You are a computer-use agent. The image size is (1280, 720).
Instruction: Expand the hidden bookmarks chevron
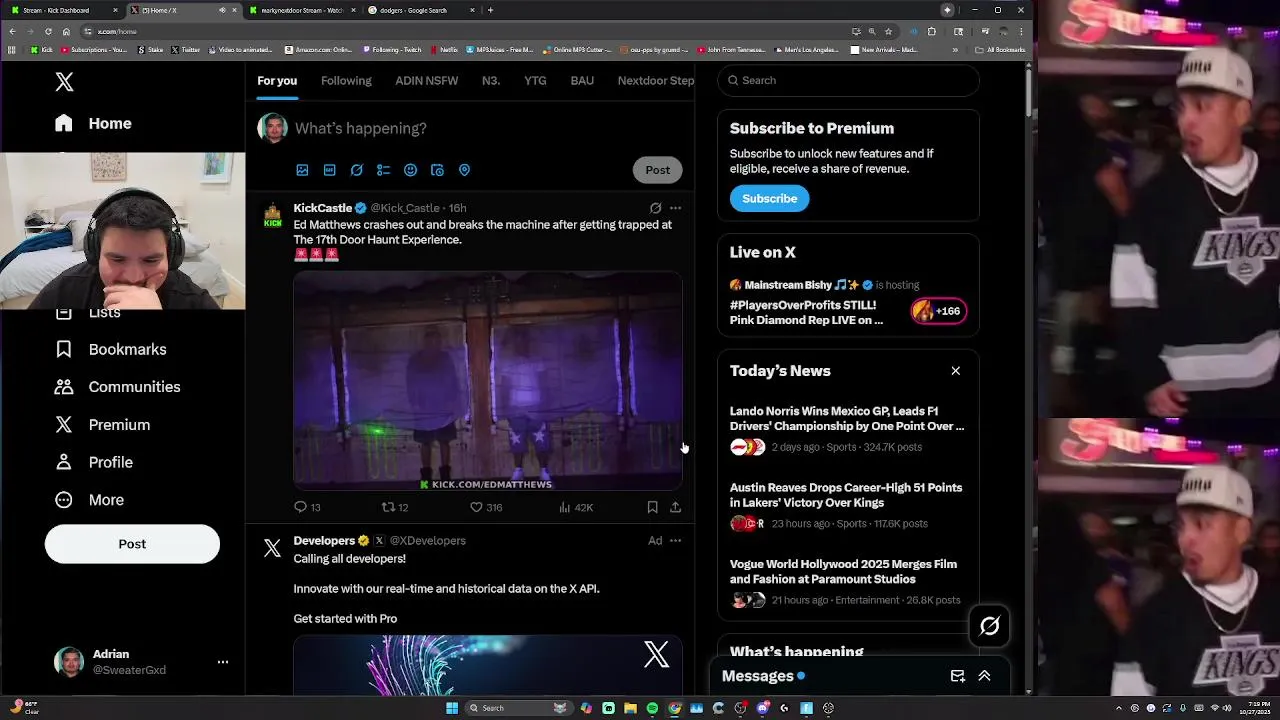(x=955, y=49)
